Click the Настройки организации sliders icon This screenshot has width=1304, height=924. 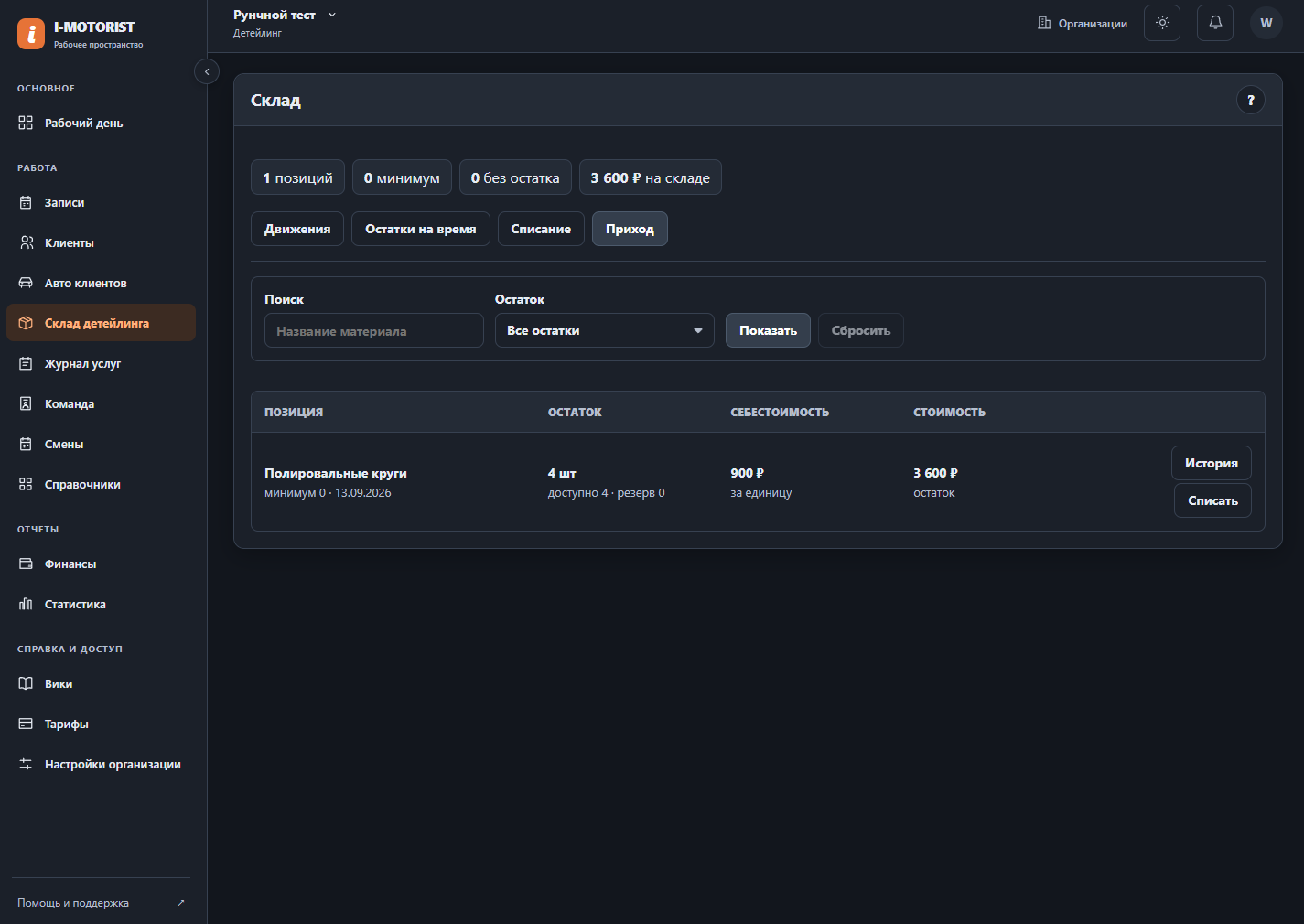click(x=26, y=764)
